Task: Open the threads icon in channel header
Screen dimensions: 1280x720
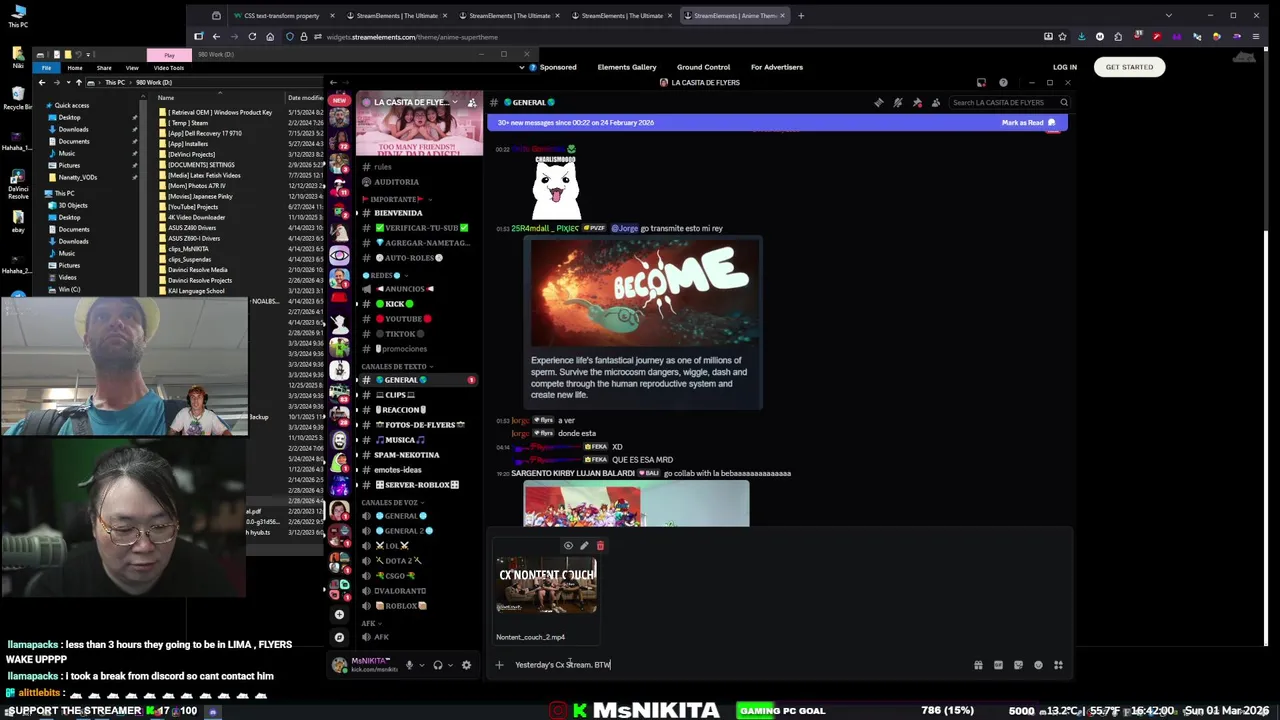Action: coord(878,102)
